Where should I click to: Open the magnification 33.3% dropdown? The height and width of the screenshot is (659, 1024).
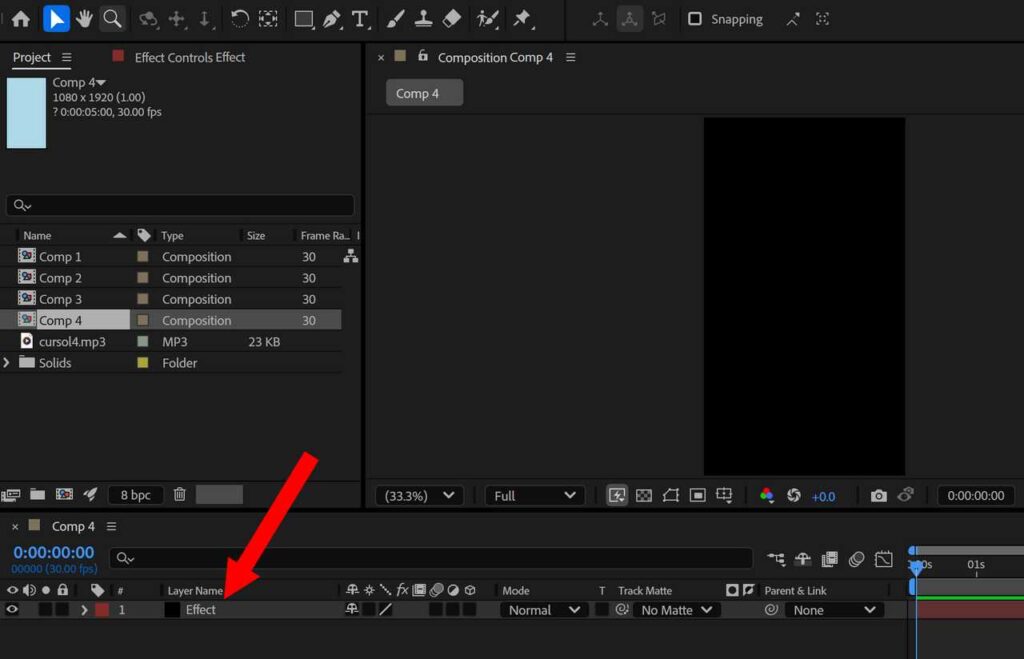point(419,496)
